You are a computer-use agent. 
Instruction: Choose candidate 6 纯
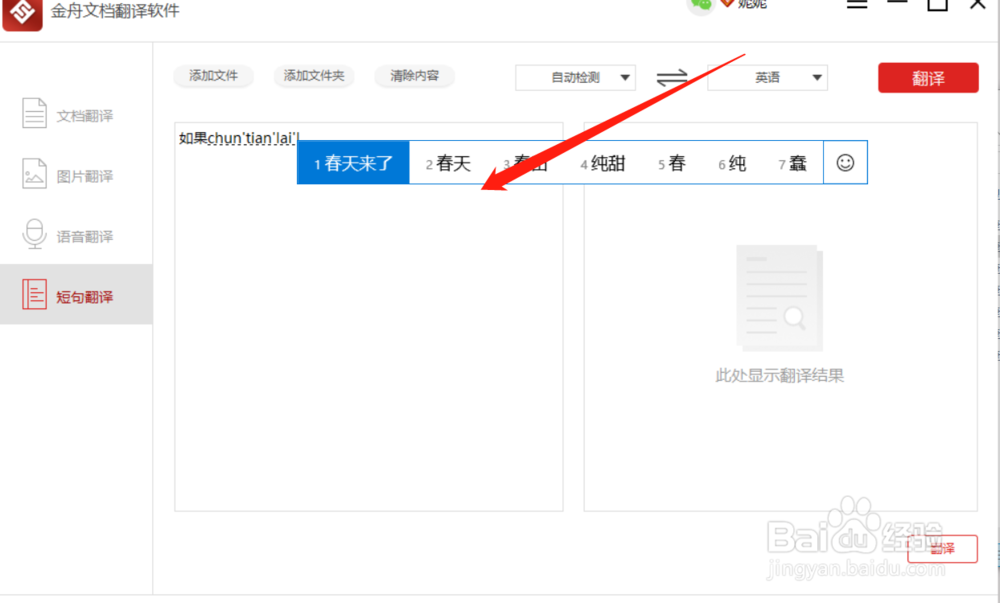click(732, 163)
